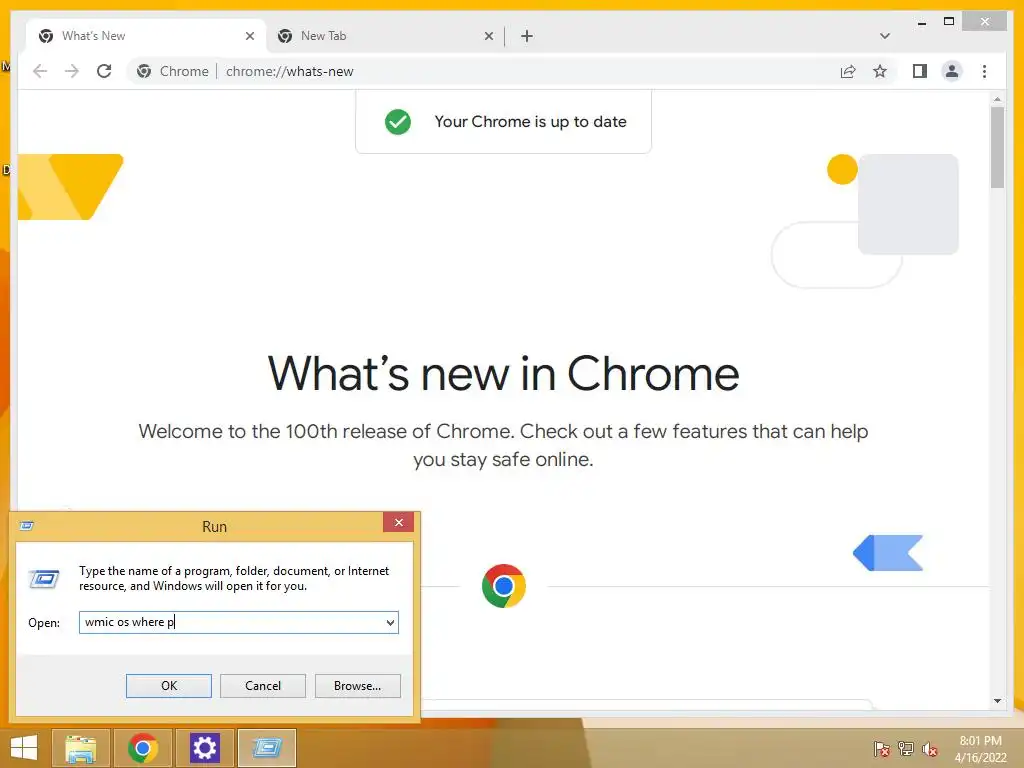Minimize the Chrome window
This screenshot has width=1024, height=768.
[x=921, y=22]
